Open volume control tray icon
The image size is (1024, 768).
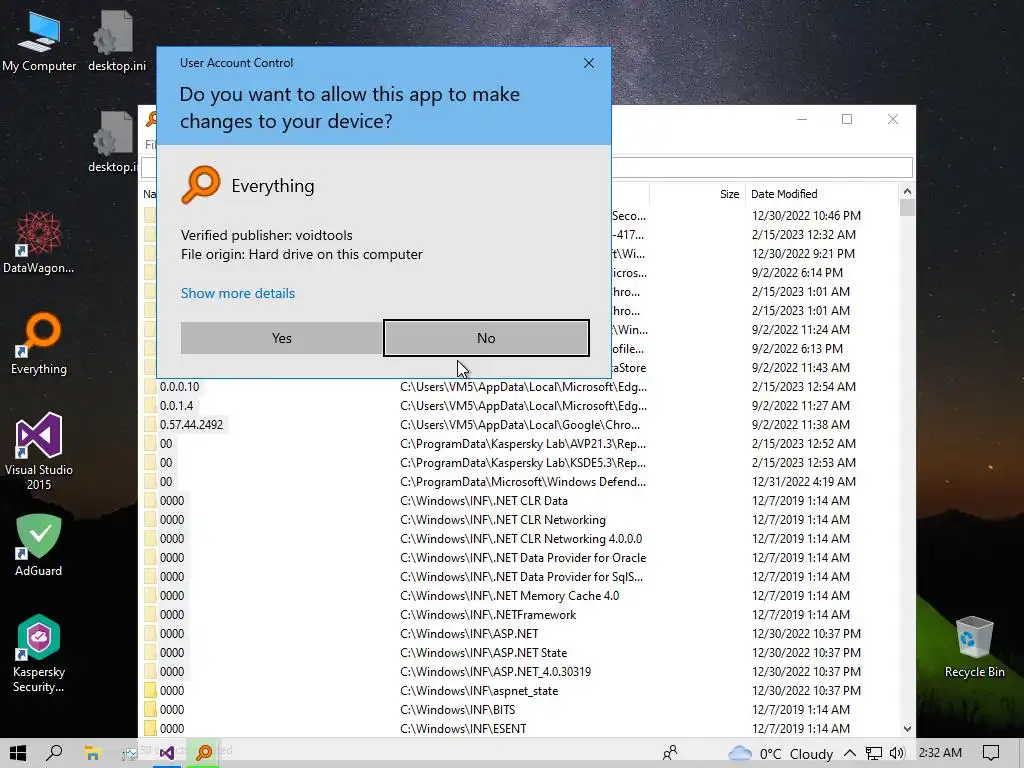(897, 753)
